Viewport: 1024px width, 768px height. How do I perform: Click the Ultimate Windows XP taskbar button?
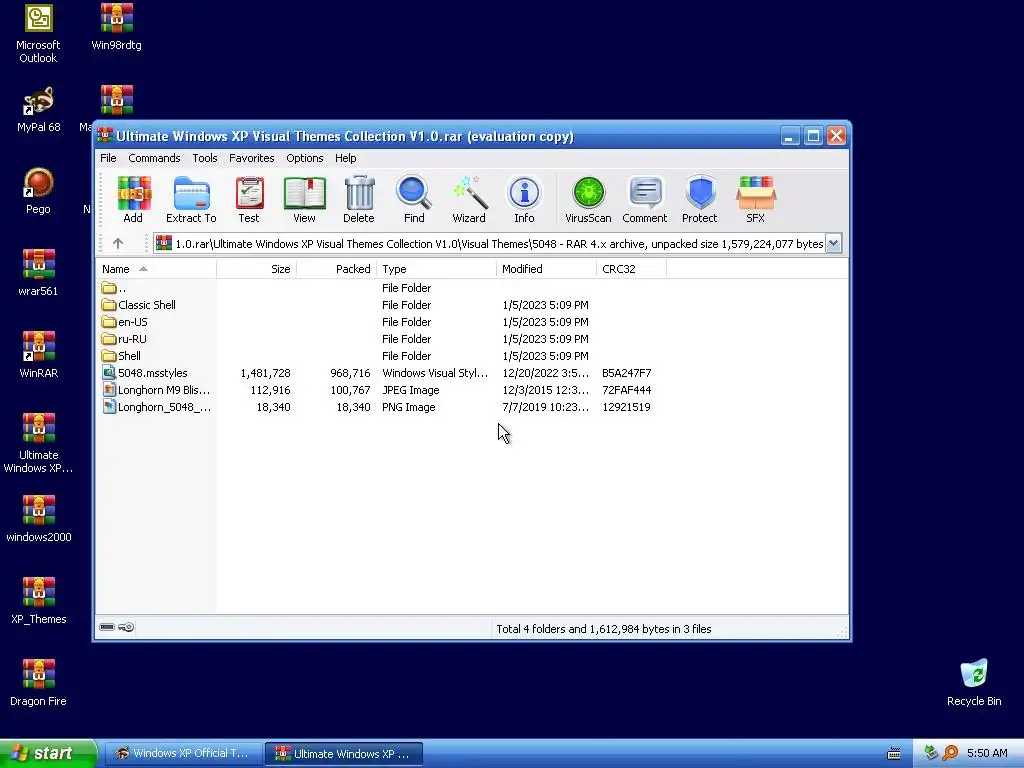344,754
